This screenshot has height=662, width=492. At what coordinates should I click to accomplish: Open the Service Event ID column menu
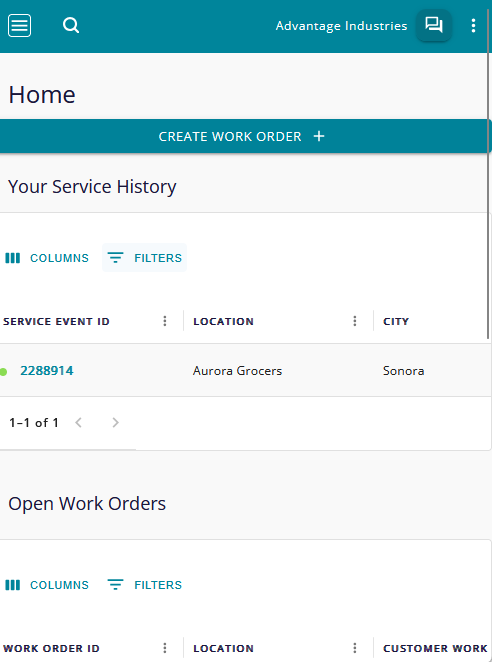[x=165, y=321]
